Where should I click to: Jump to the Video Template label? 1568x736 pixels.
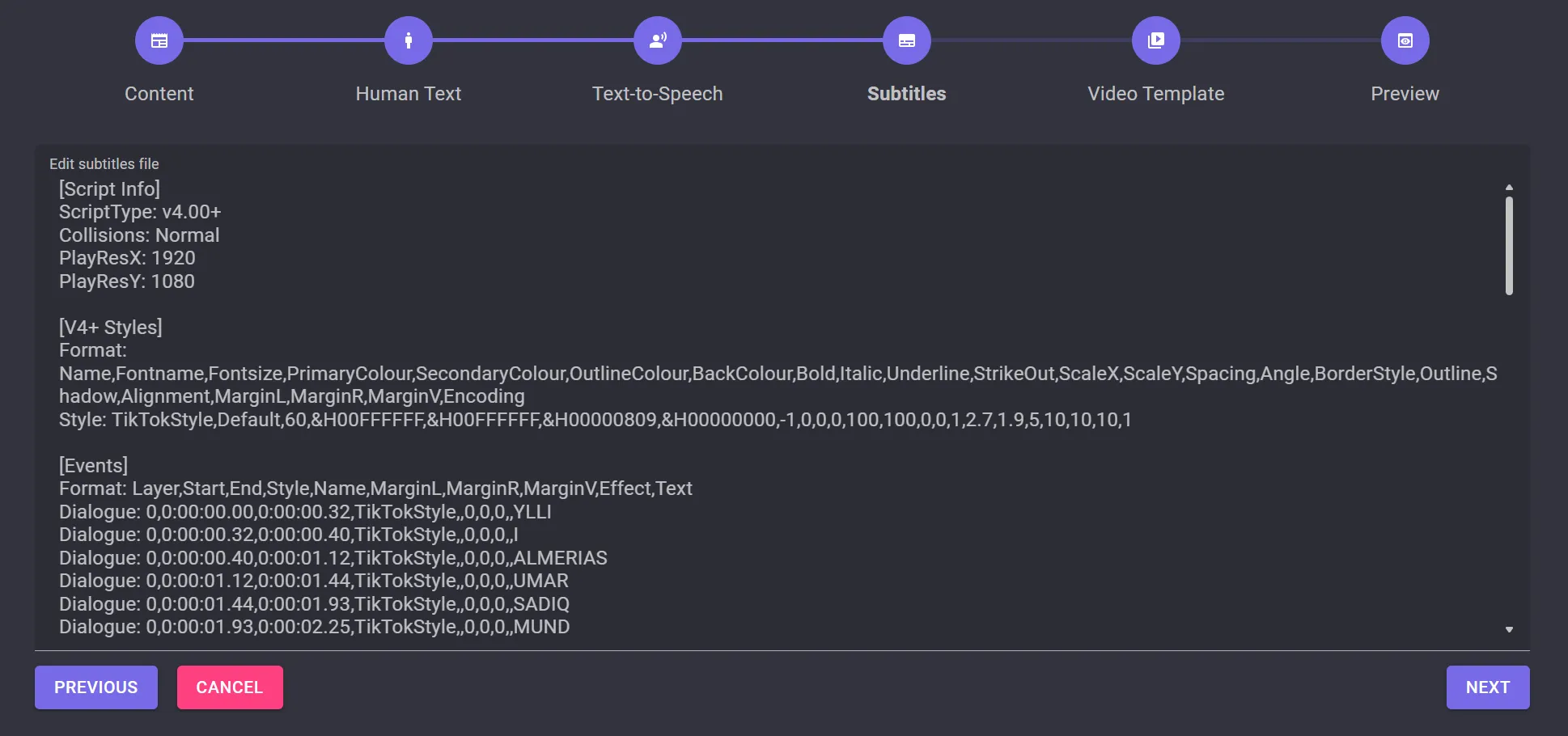pyautogui.click(x=1156, y=94)
